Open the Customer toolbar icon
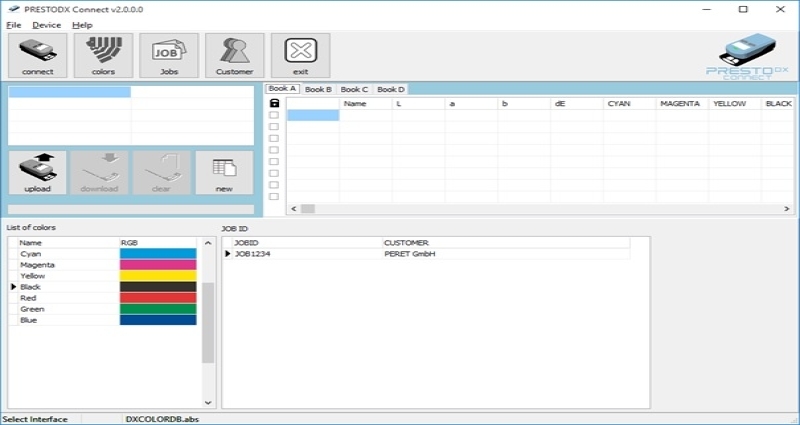800x425 pixels. pos(235,56)
